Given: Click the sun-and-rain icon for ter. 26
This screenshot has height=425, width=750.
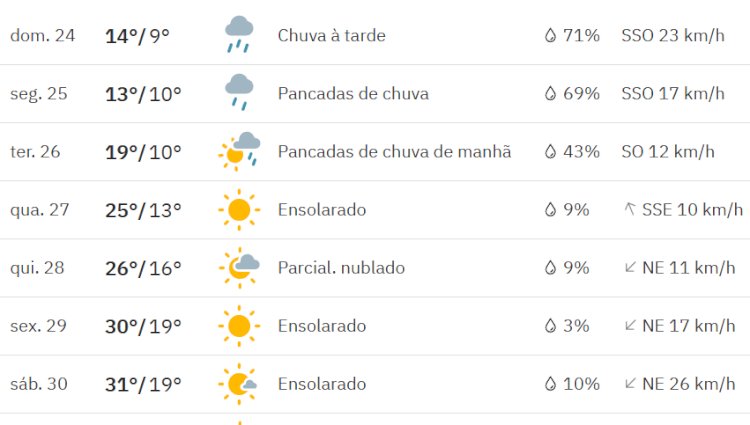Looking at the screenshot, I should (239, 151).
